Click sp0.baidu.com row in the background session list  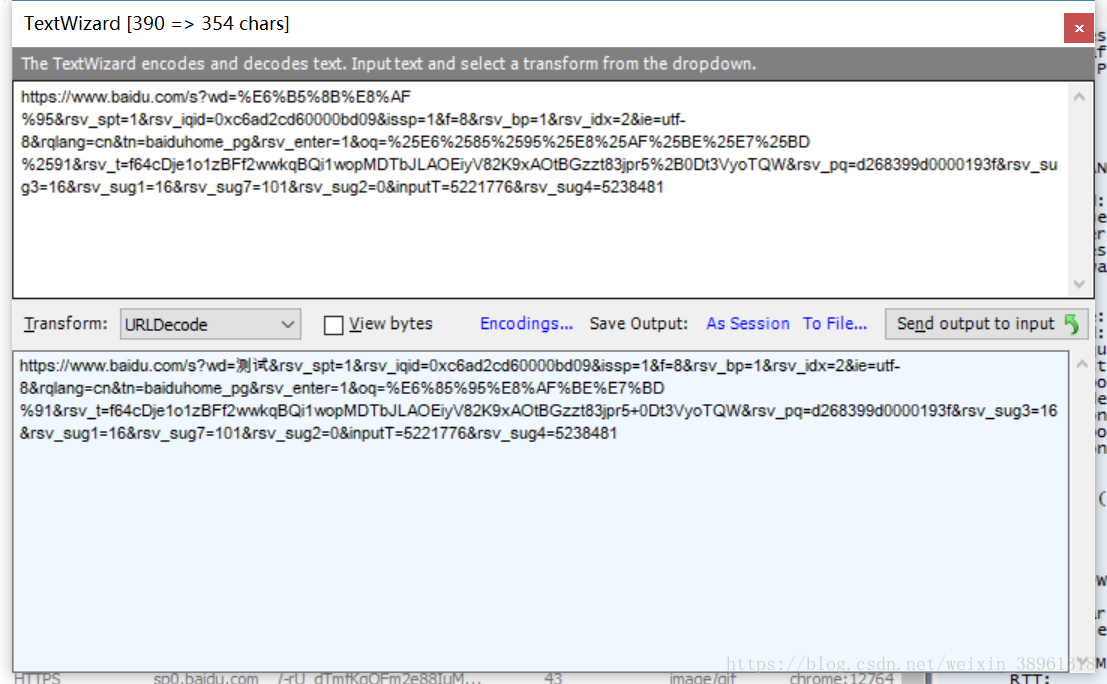(x=459, y=678)
